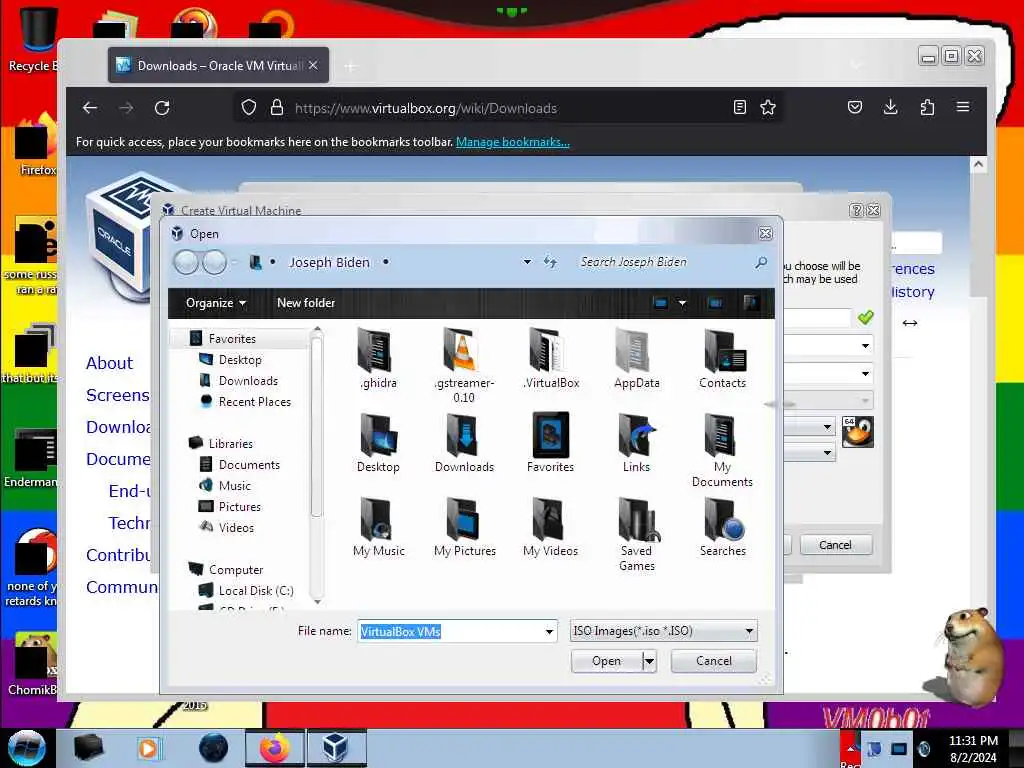The height and width of the screenshot is (768, 1024).
Task: Select the Desktop folder in file grid
Action: pyautogui.click(x=378, y=442)
